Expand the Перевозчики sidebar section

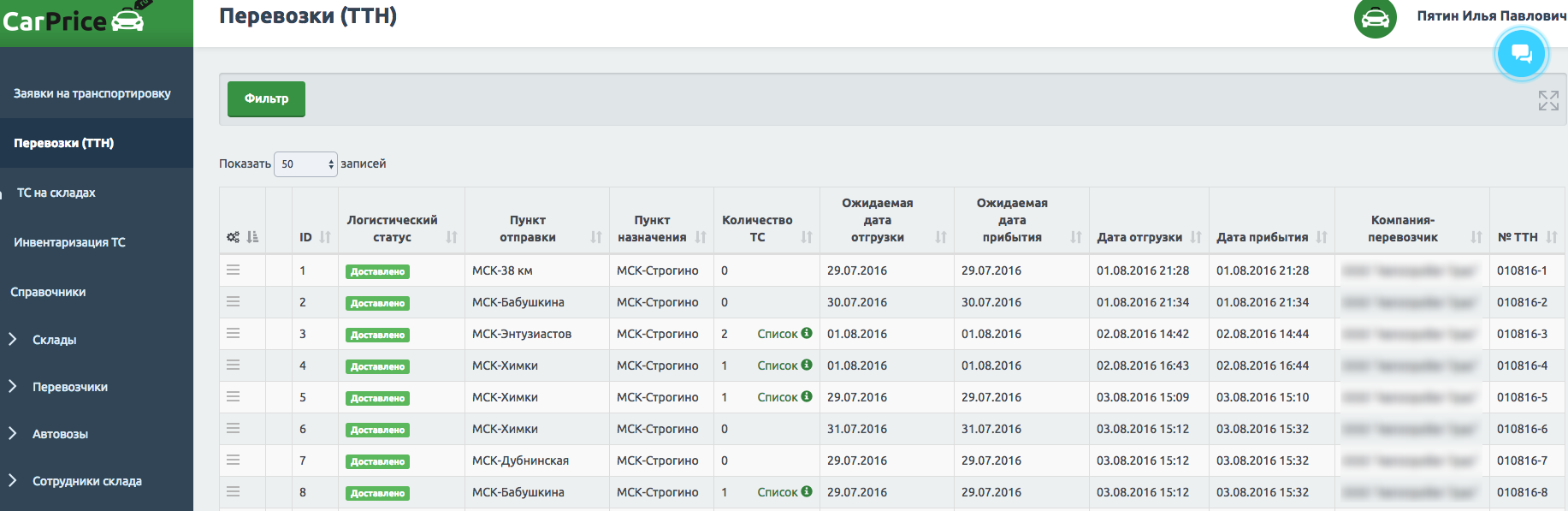69,387
